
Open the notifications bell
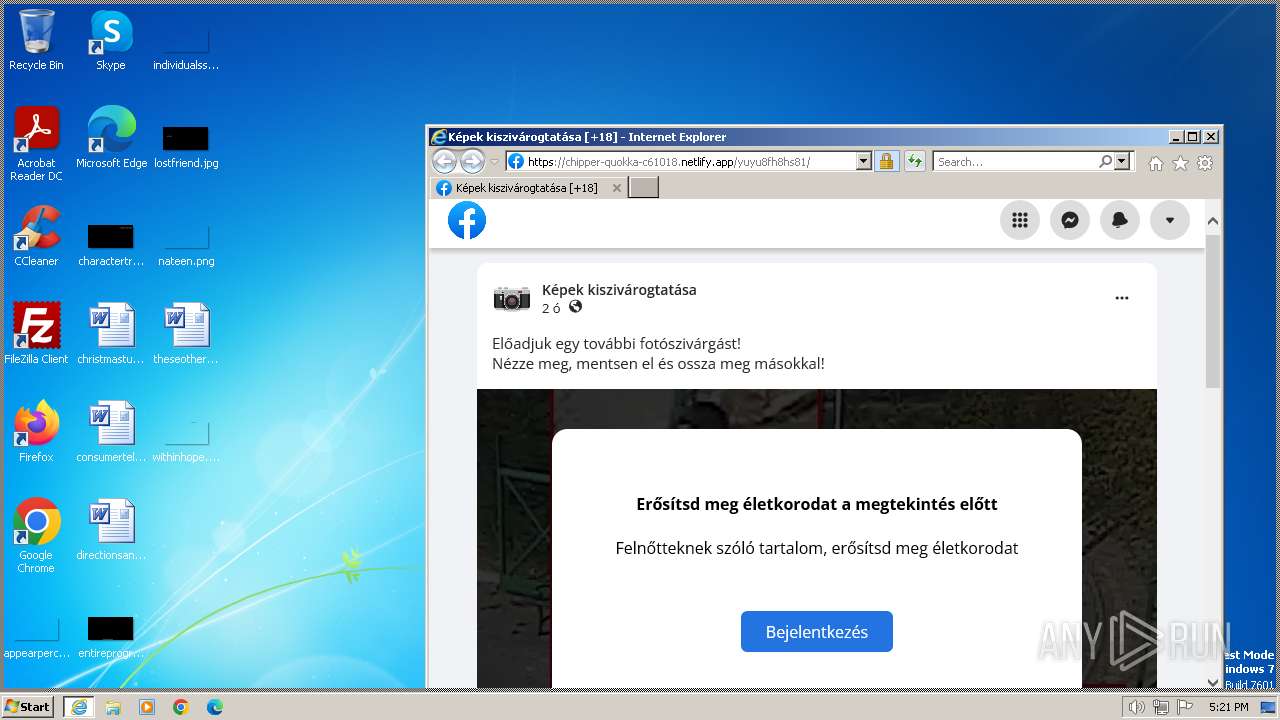coord(1120,220)
